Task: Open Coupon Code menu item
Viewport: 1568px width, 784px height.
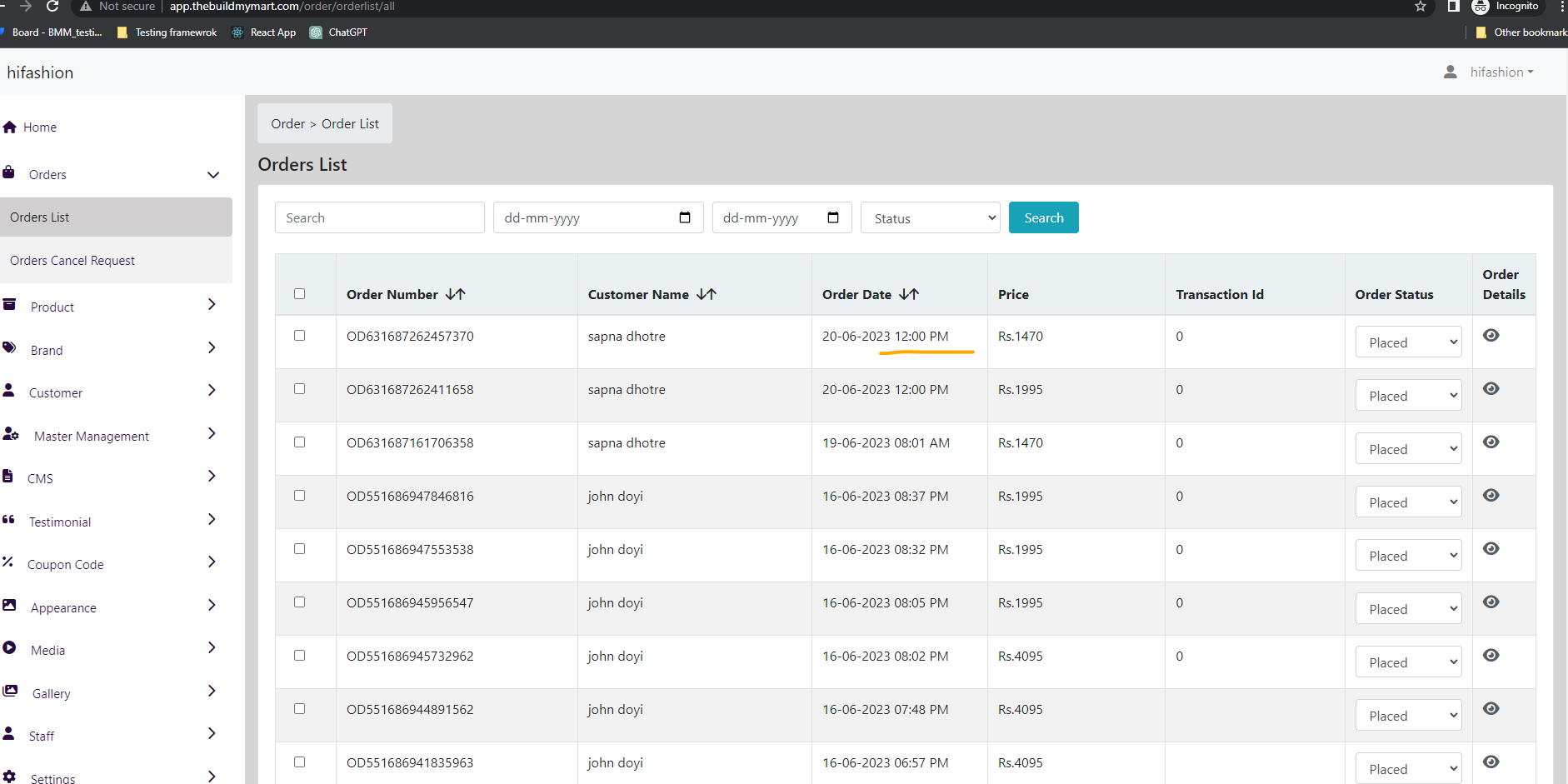Action: click(x=66, y=564)
